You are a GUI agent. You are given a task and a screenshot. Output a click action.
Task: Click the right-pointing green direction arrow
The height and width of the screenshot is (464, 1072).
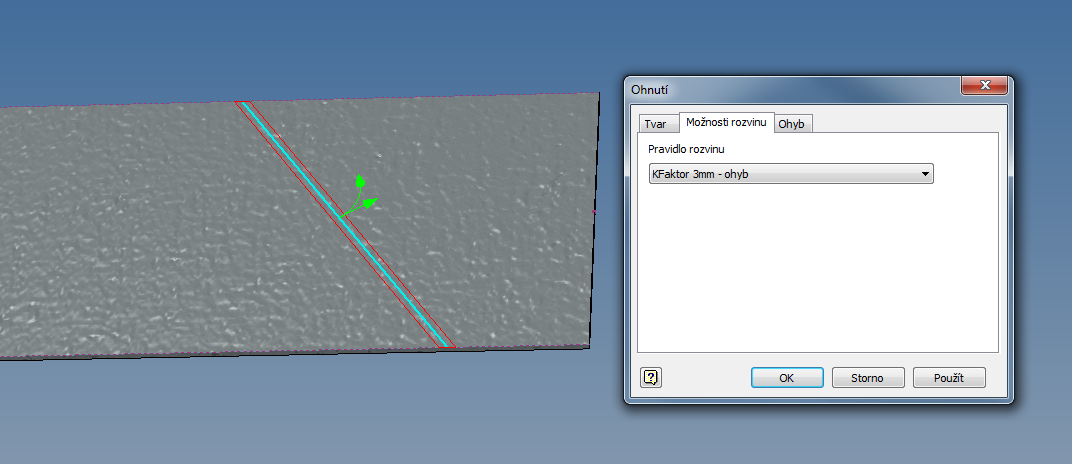pos(368,203)
